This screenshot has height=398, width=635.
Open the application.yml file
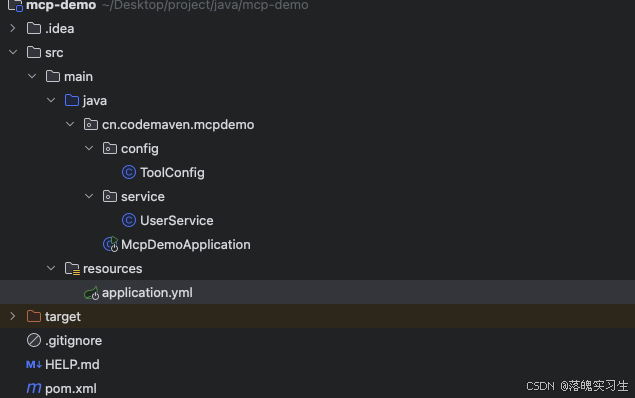(147, 293)
